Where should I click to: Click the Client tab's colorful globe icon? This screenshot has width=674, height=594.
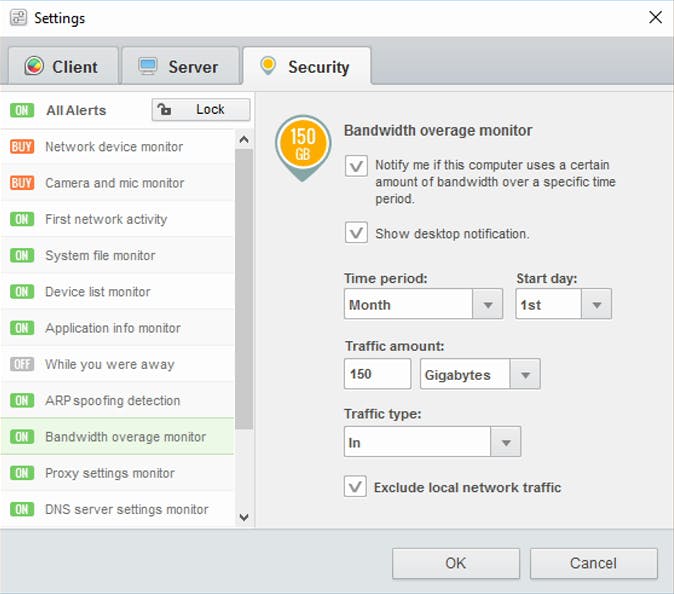(34, 67)
